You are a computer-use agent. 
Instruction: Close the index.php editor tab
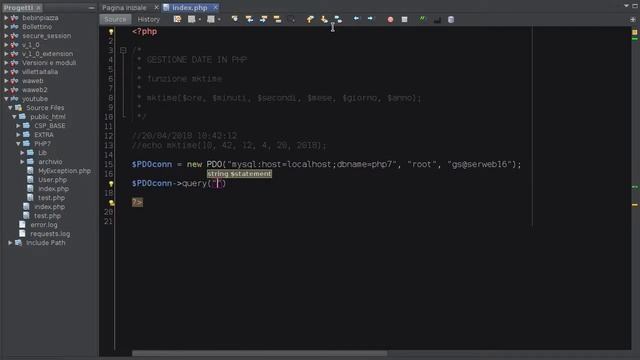[216, 7]
